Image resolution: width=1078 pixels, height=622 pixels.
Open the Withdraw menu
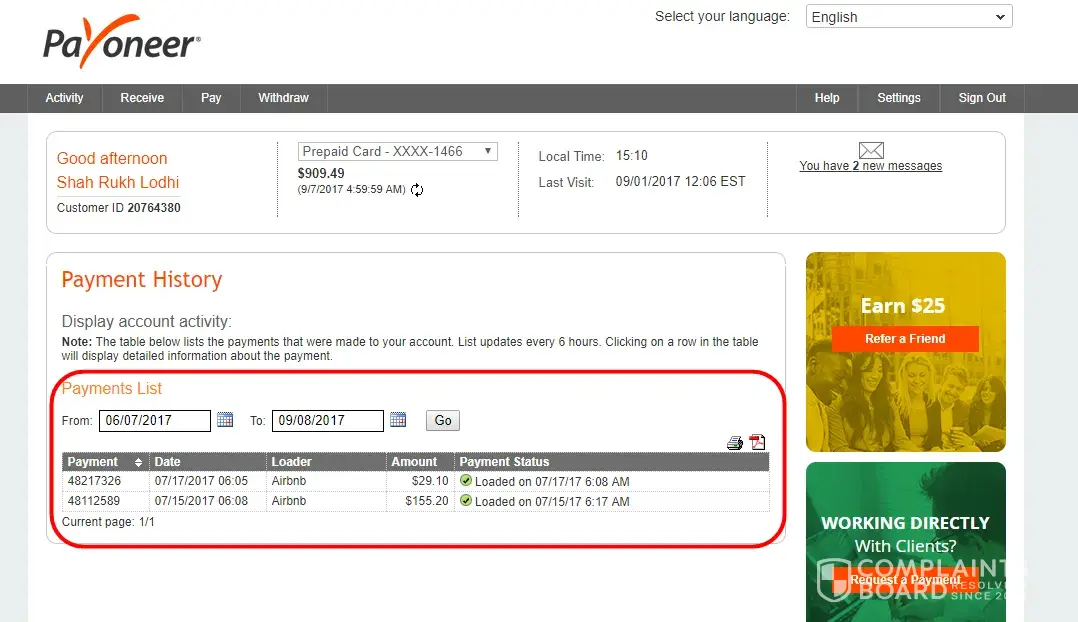283,98
